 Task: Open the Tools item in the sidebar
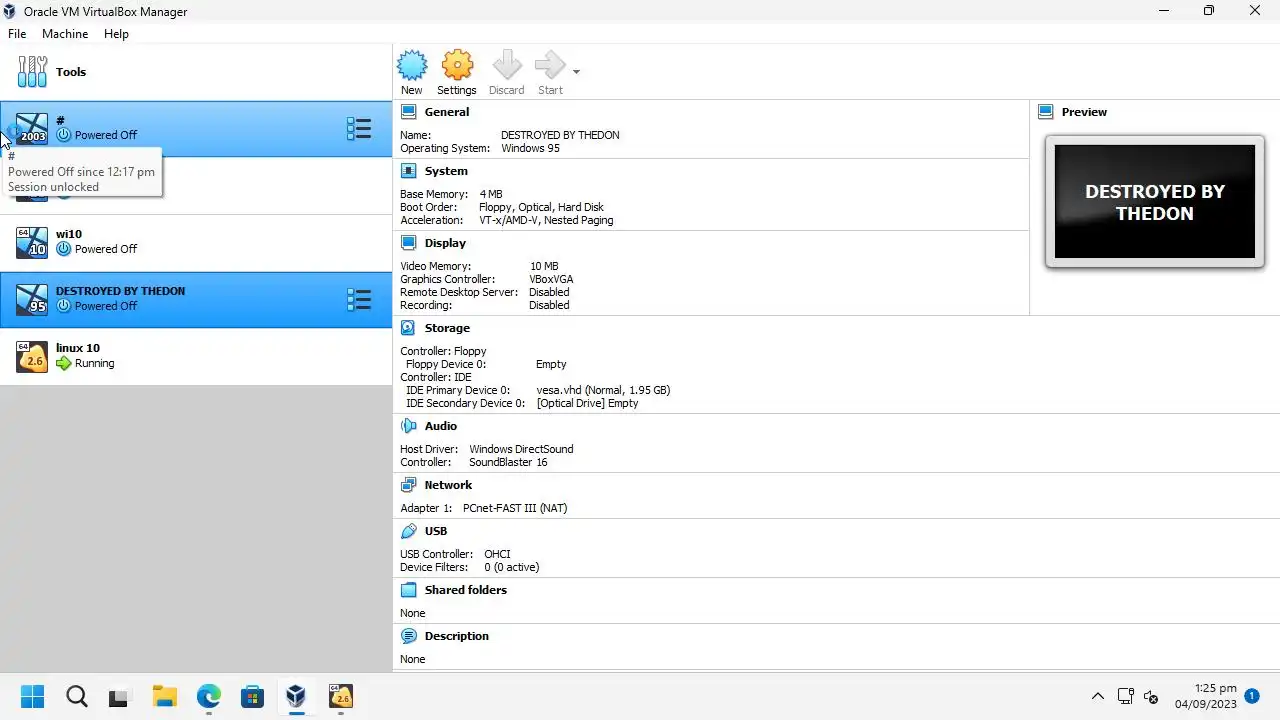196,72
